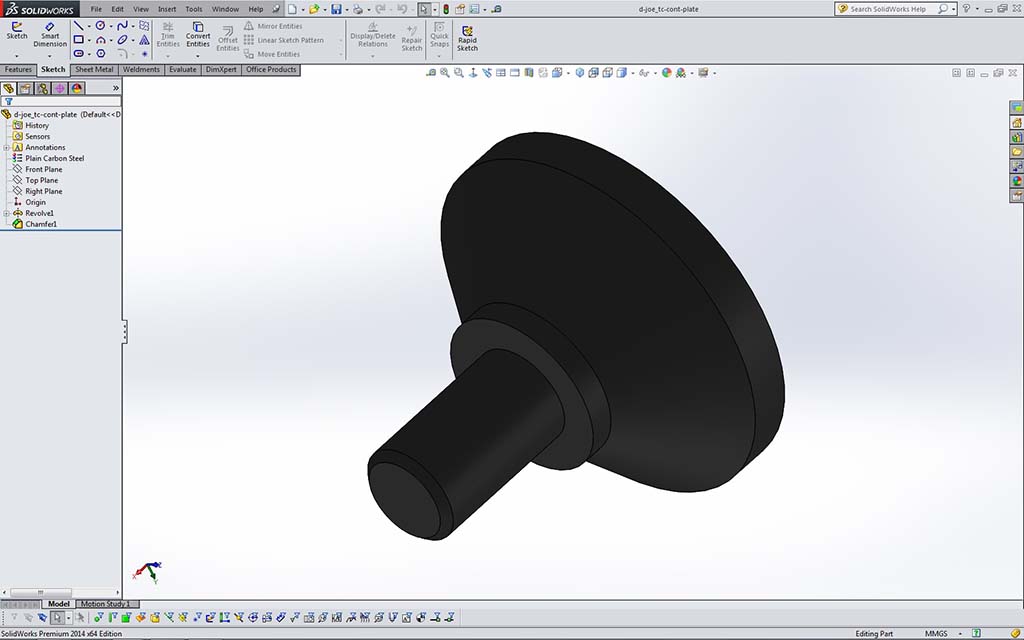Open the Sketch button dropdown arrow
Screen dimensions: 1024x640
click(17, 55)
